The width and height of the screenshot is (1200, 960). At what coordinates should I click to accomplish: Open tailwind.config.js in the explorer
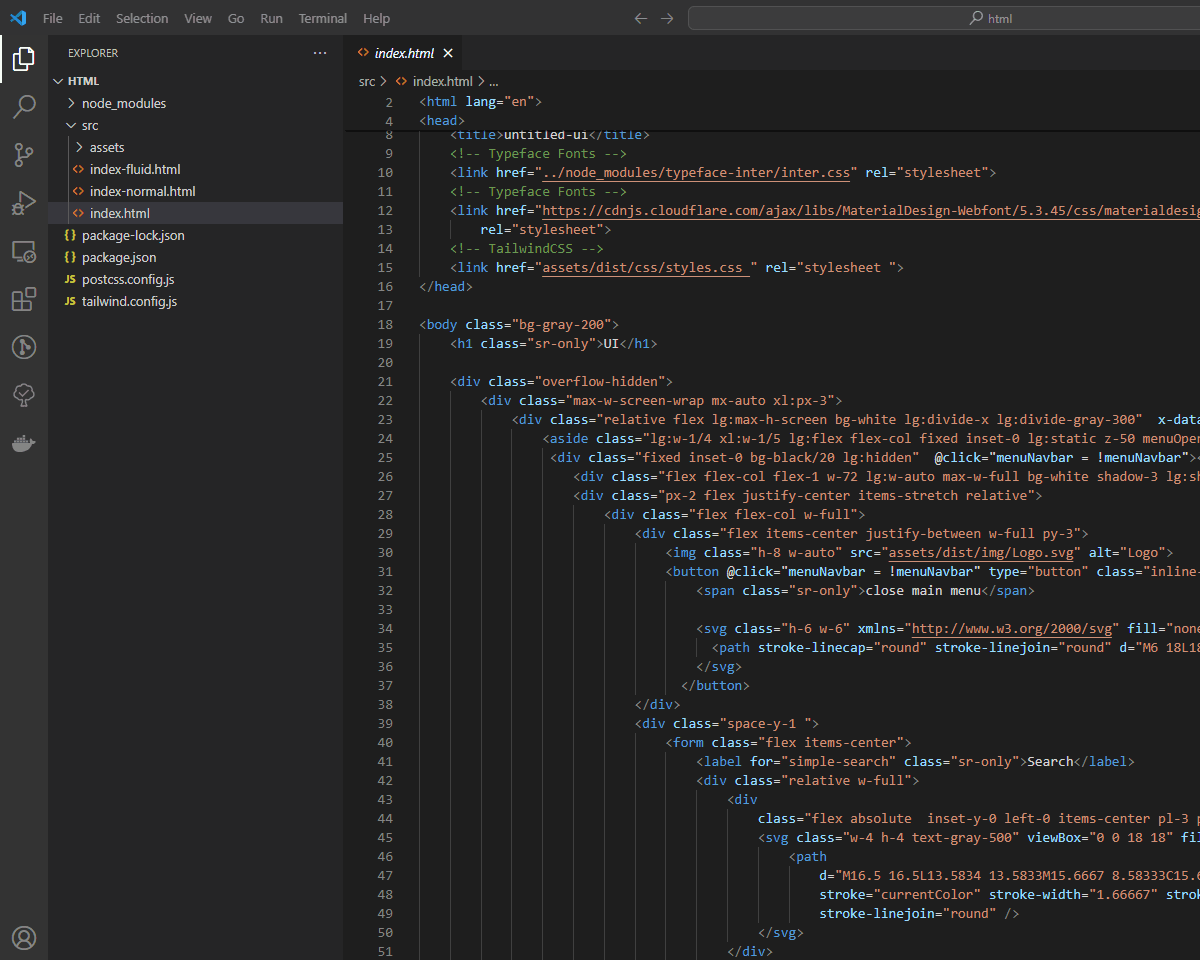[129, 301]
